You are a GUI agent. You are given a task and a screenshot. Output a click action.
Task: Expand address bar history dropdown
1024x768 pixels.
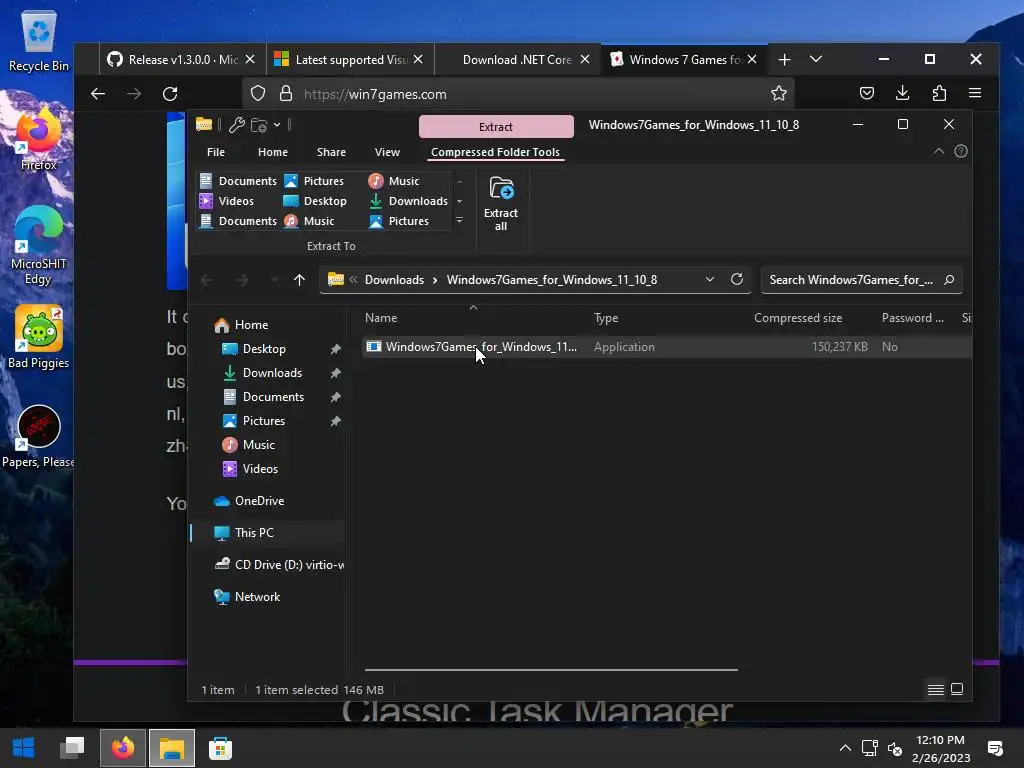coord(710,280)
